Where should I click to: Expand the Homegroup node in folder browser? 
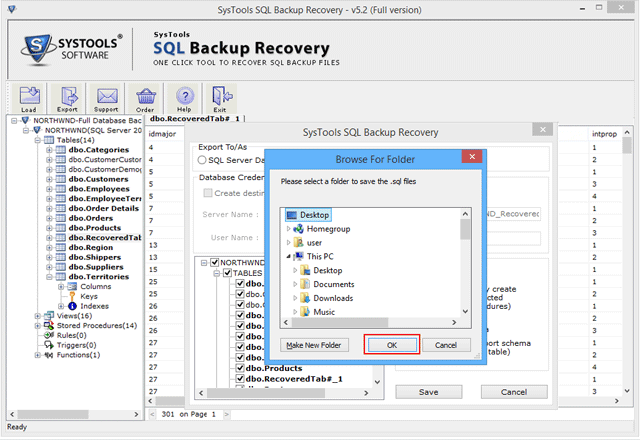pyautogui.click(x=288, y=229)
